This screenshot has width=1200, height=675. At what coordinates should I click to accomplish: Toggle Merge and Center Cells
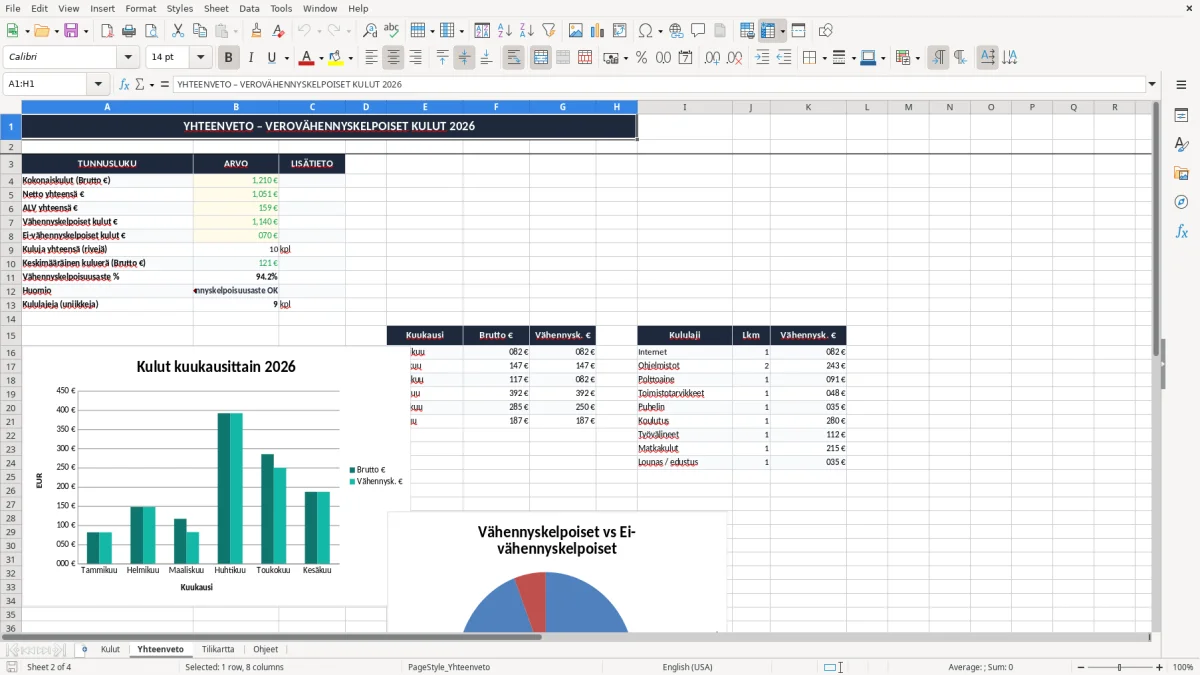click(541, 58)
